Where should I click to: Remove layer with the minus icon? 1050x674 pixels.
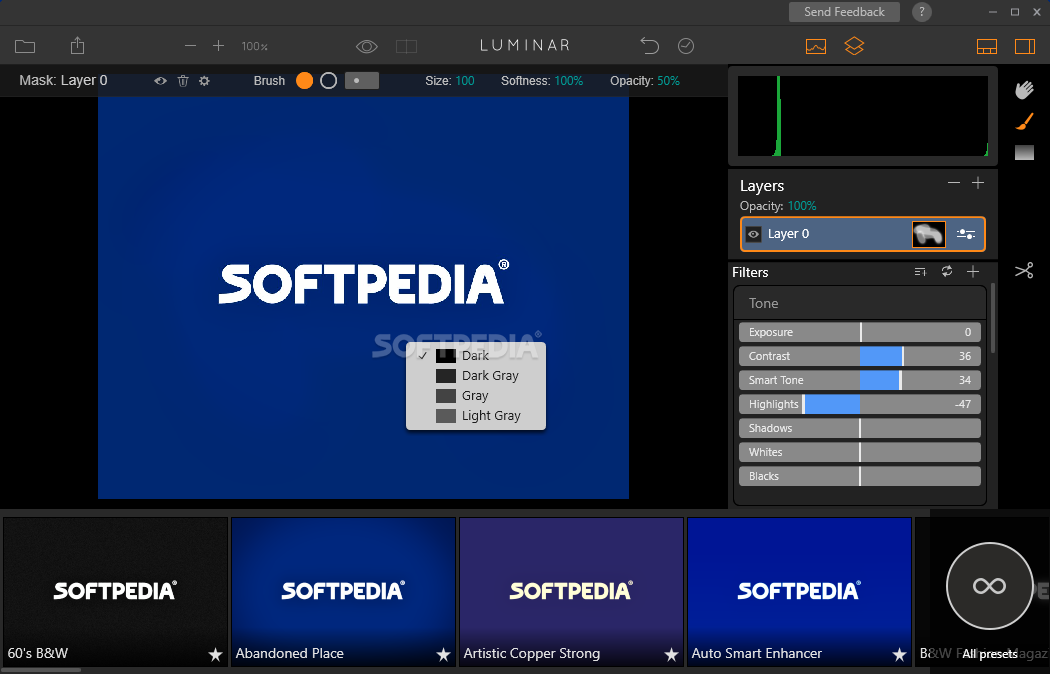(954, 183)
